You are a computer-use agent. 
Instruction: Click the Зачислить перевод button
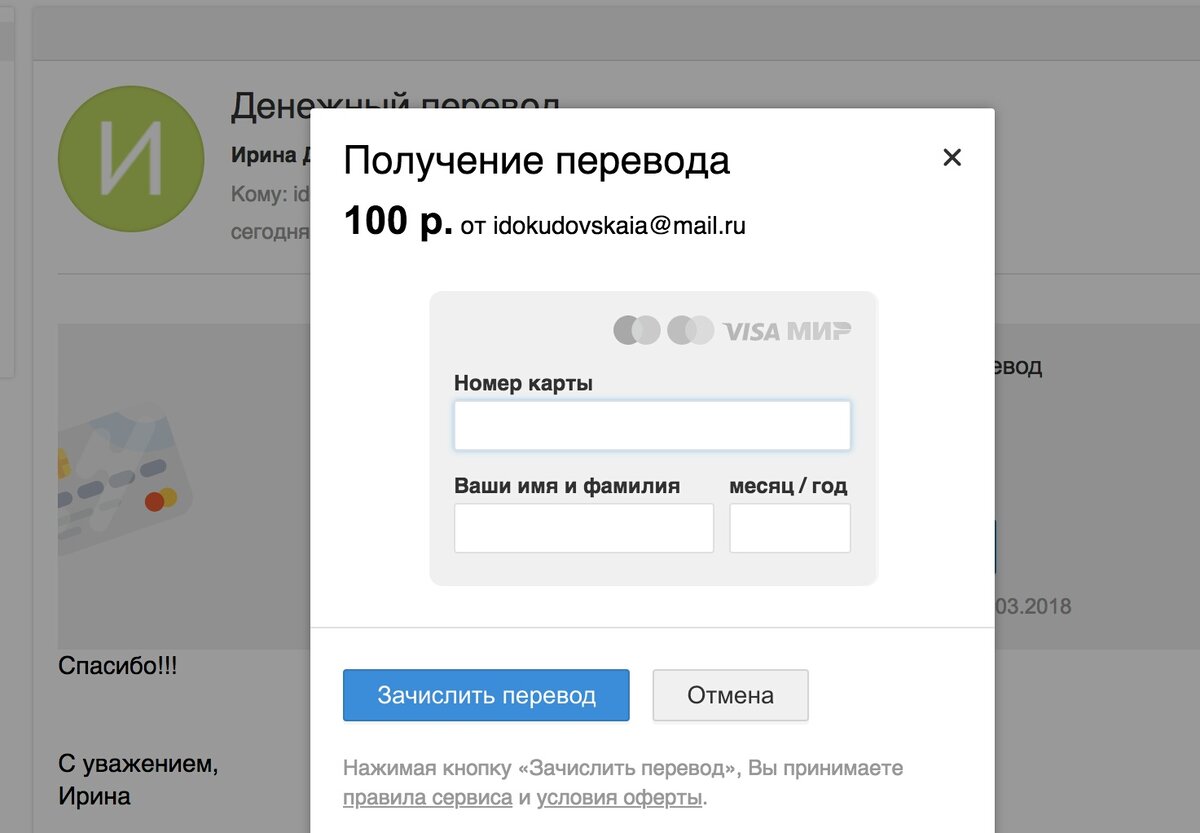486,695
